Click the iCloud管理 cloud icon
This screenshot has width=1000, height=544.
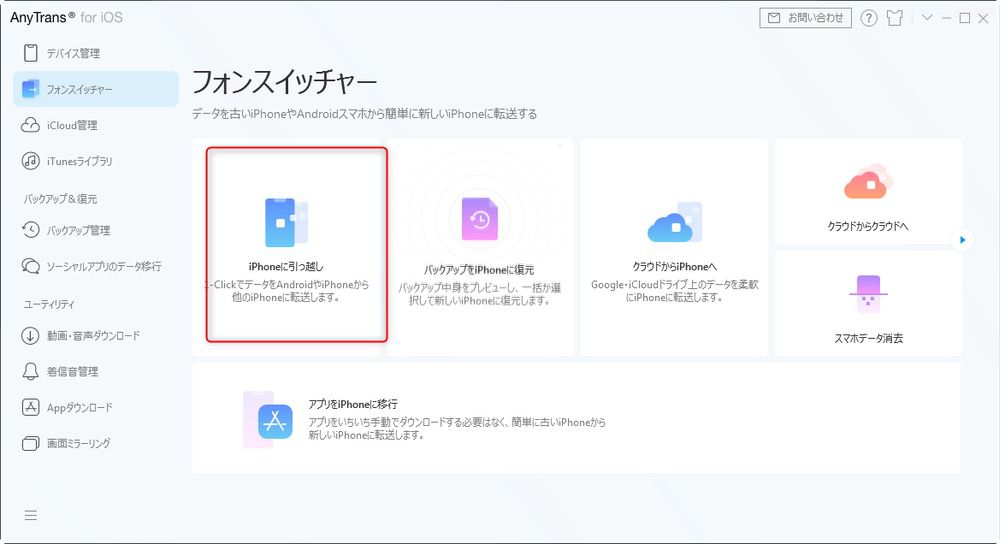tap(30, 125)
